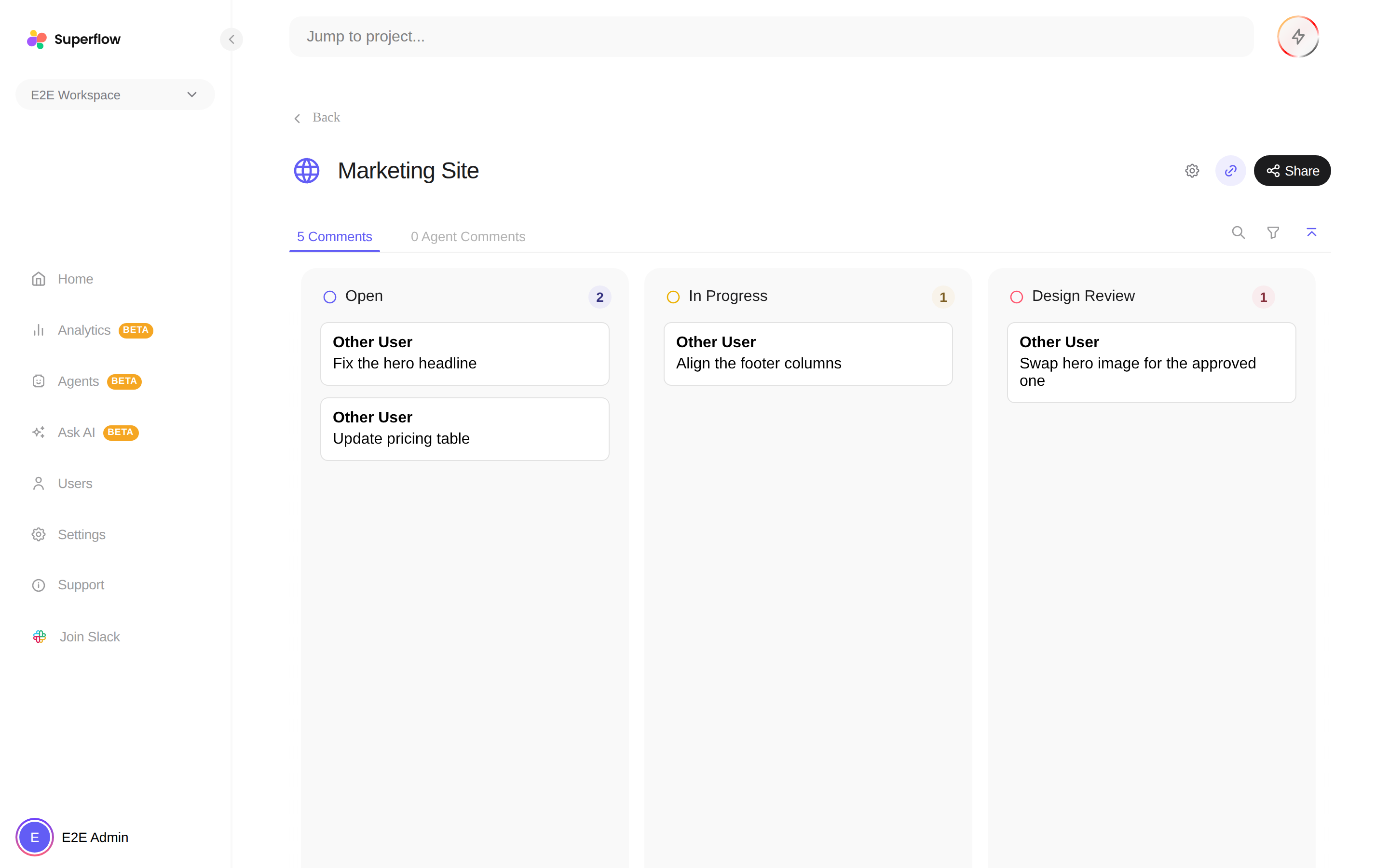
Task: Click the Support info icon
Action: pos(39,585)
